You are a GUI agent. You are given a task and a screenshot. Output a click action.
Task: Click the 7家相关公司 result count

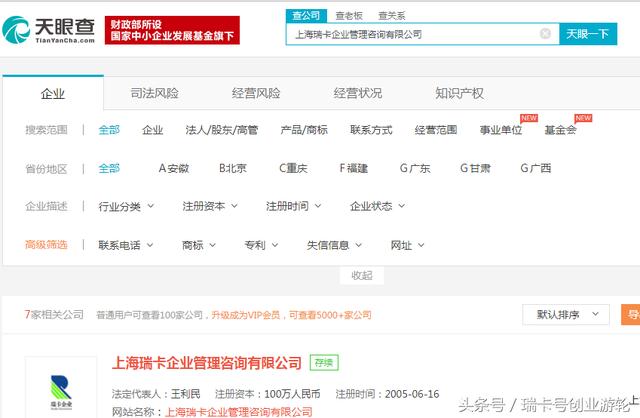[54, 315]
